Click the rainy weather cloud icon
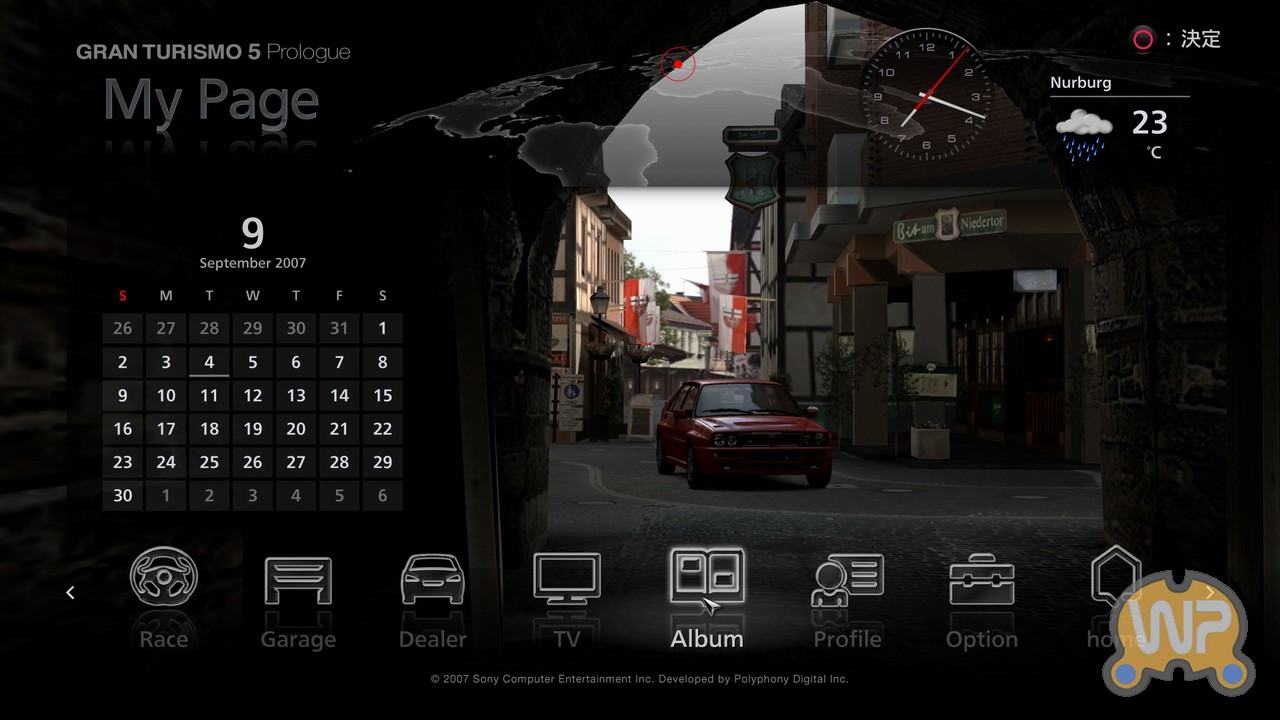 1084,134
